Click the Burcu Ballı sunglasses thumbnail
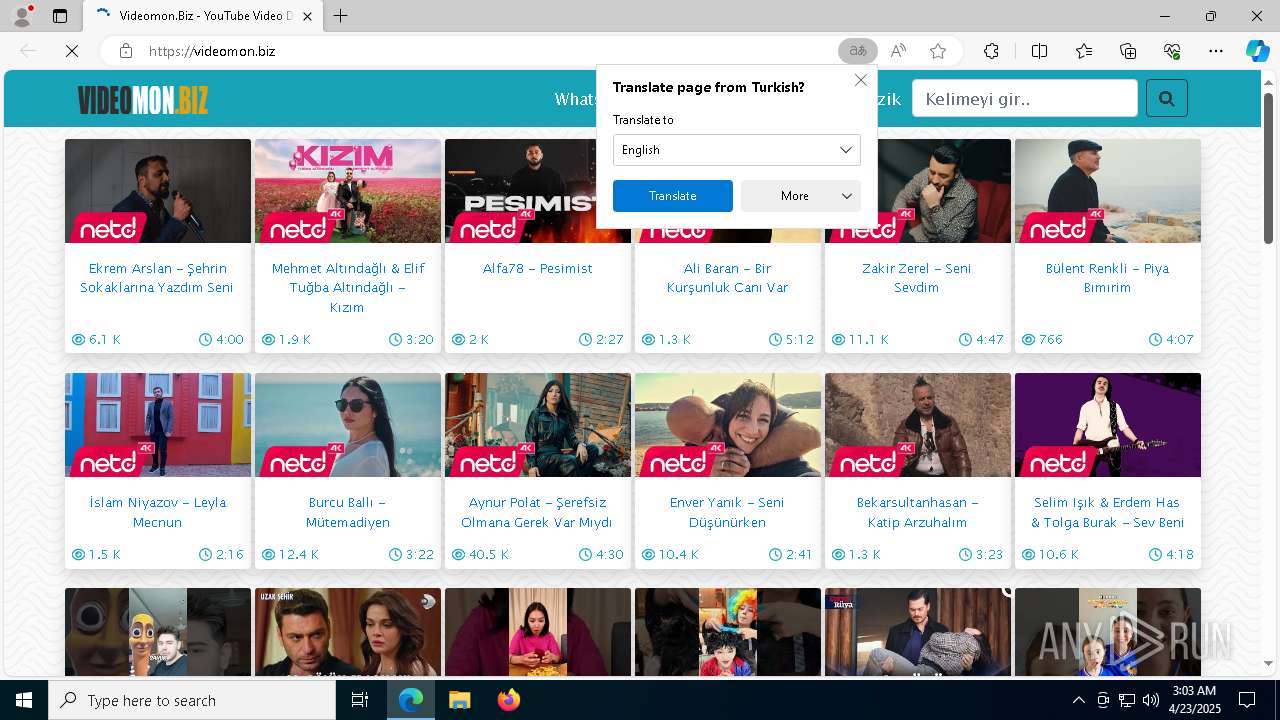Screen dimensions: 1280x720 (x=348, y=425)
